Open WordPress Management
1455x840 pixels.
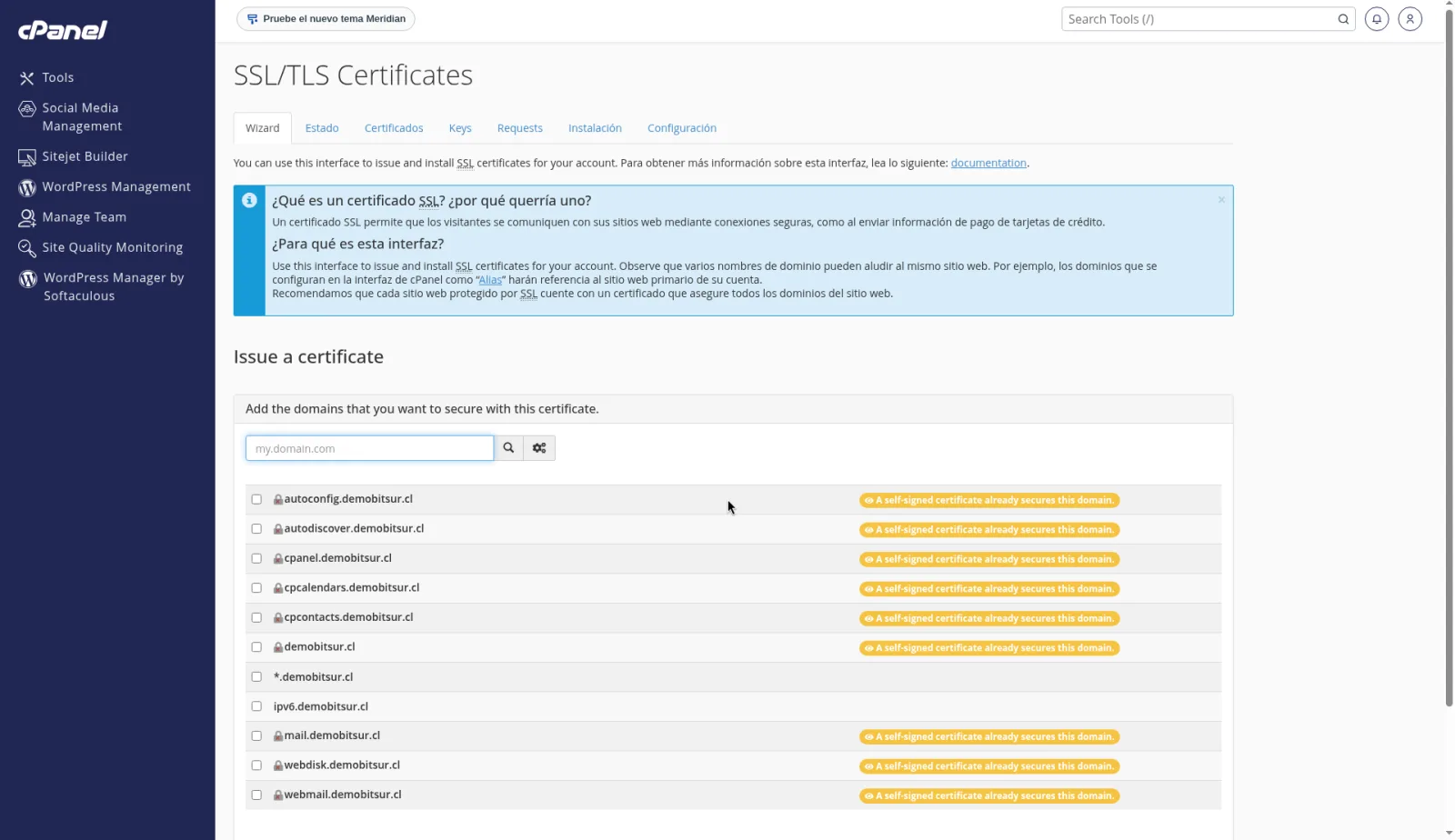point(105,187)
